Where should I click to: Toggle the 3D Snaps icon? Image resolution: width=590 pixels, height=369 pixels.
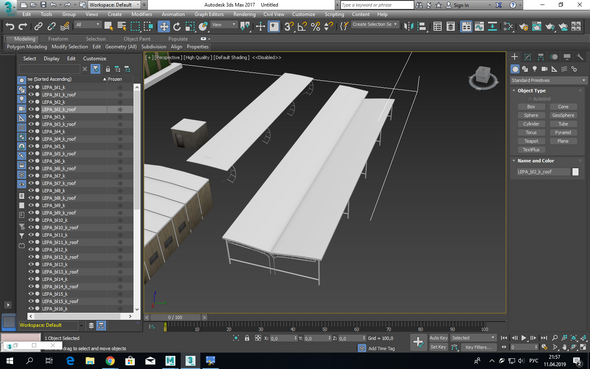coord(289,26)
